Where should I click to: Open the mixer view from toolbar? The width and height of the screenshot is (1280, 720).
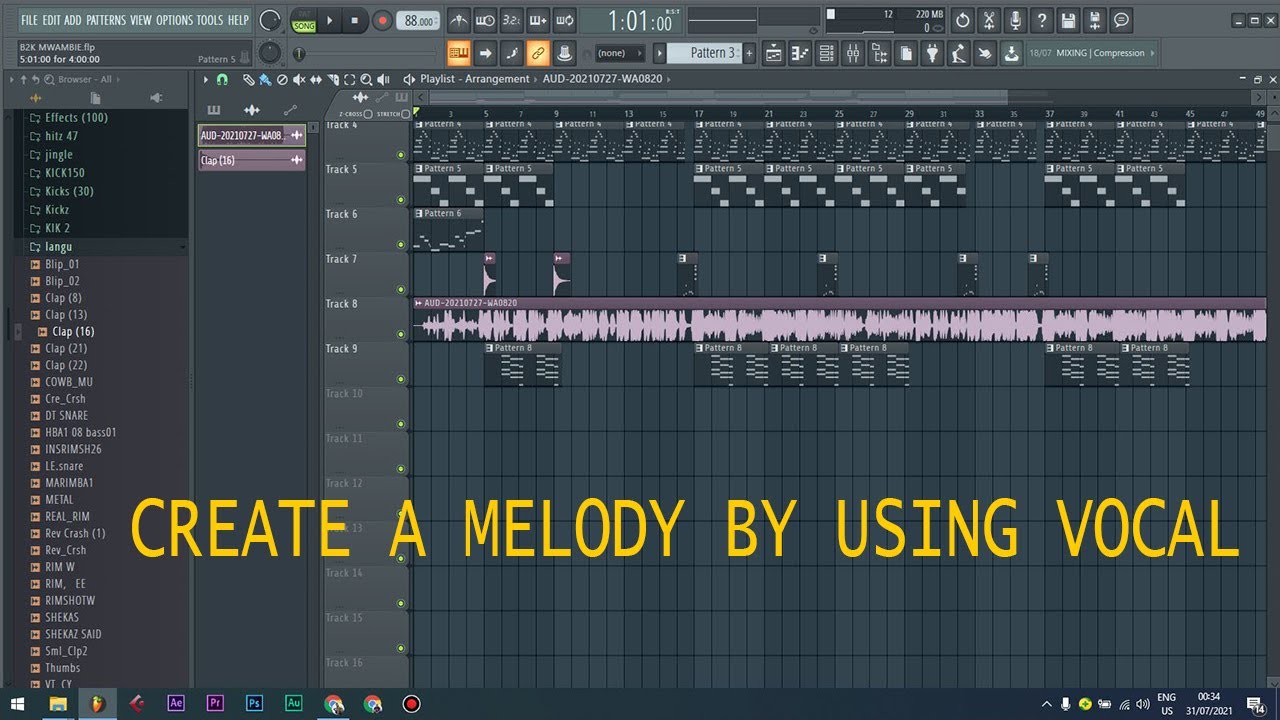(x=853, y=53)
